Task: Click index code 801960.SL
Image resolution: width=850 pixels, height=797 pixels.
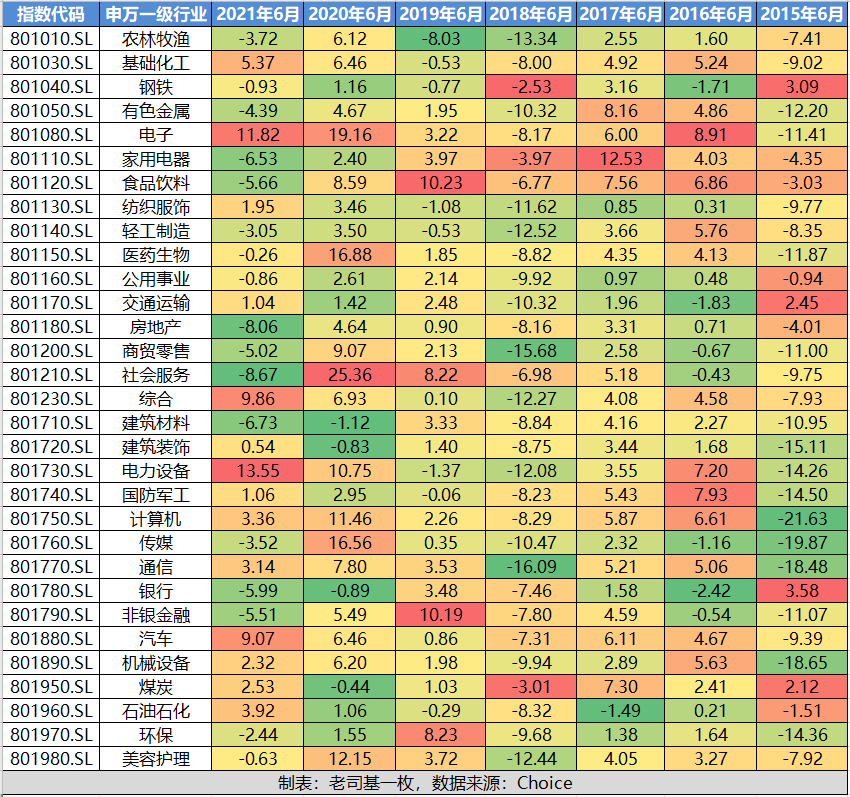Action: click(51, 711)
